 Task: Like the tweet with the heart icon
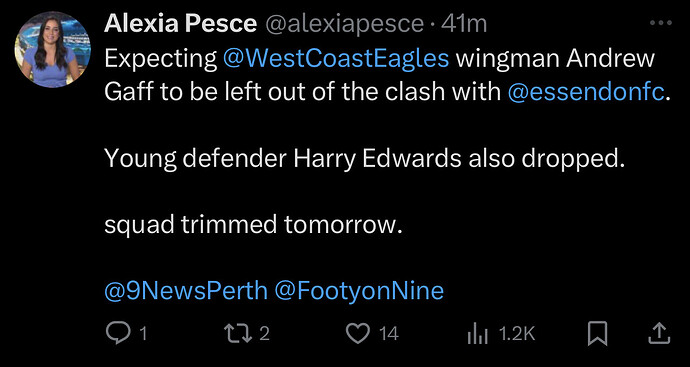click(358, 334)
